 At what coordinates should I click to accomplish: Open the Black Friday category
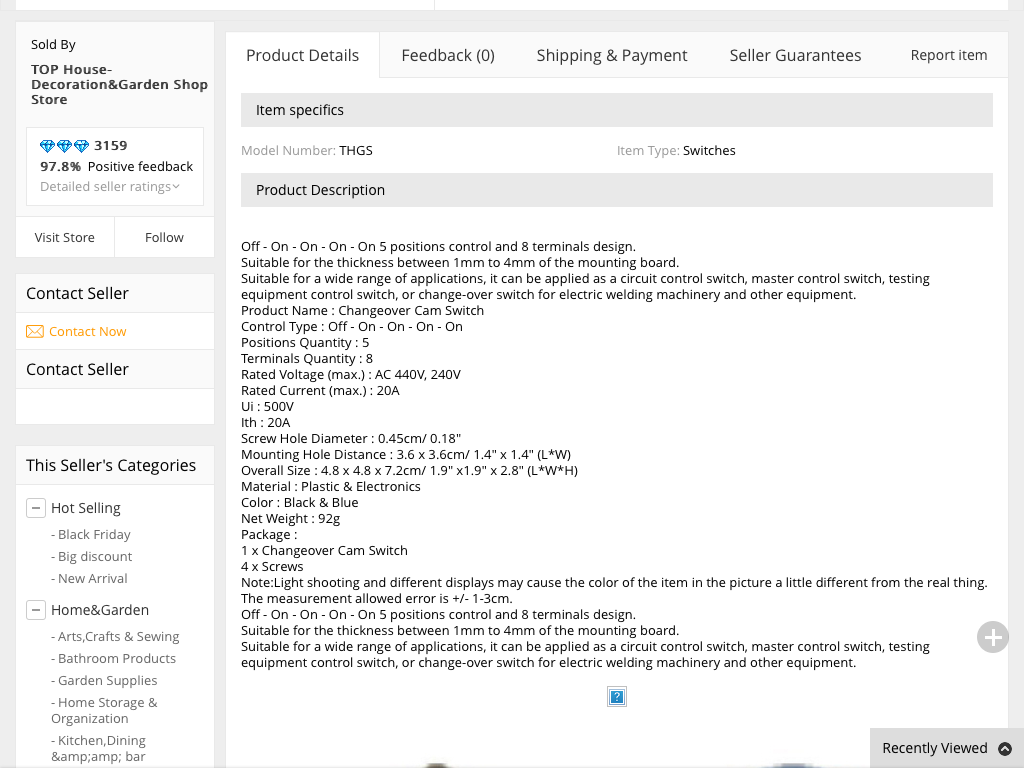click(94, 535)
